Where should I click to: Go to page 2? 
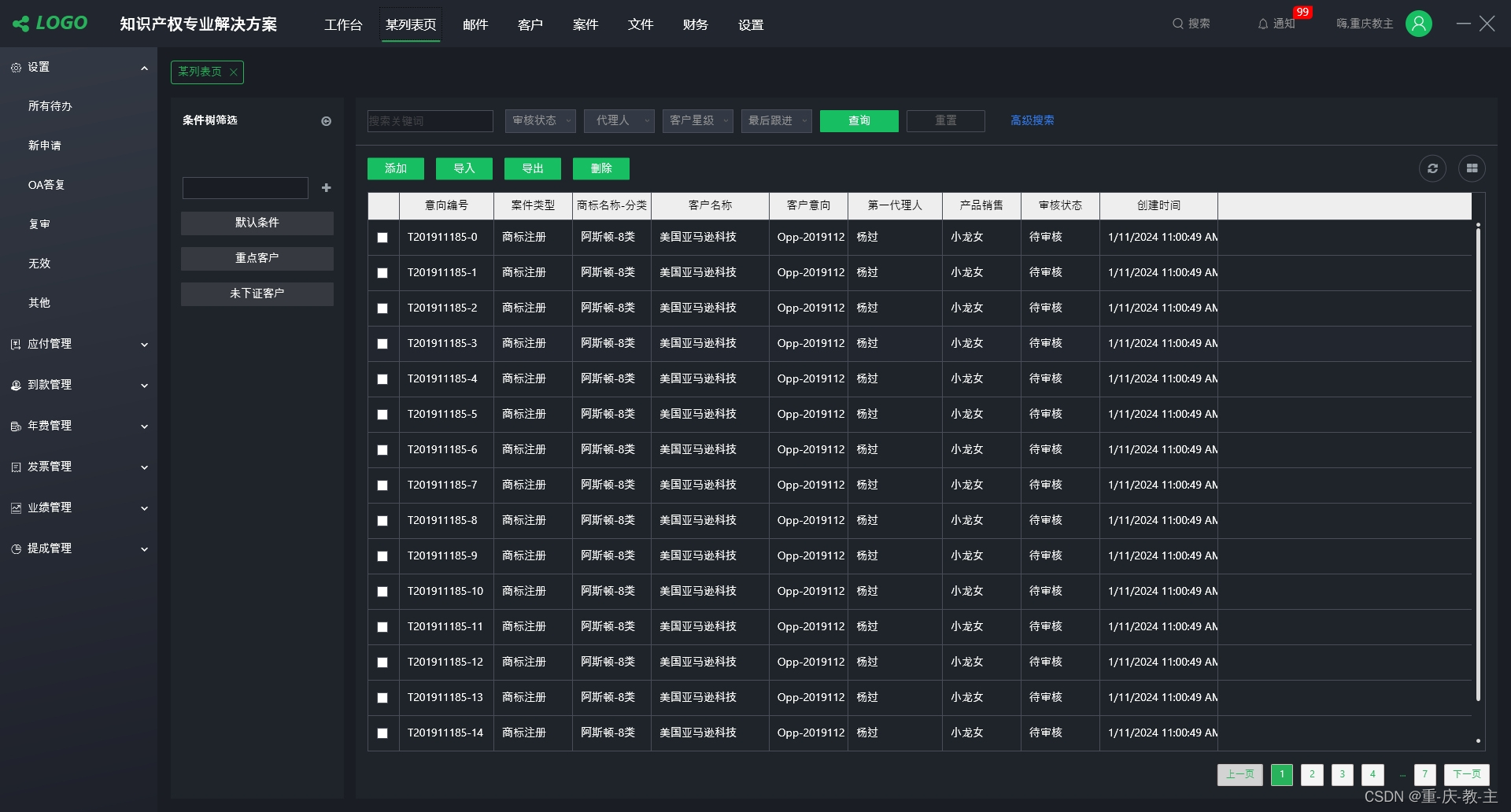(1312, 775)
